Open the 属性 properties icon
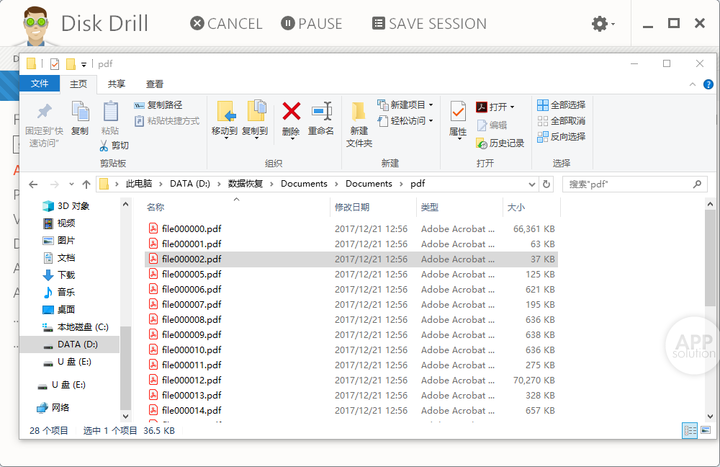This screenshot has height=467, width=720. (458, 112)
